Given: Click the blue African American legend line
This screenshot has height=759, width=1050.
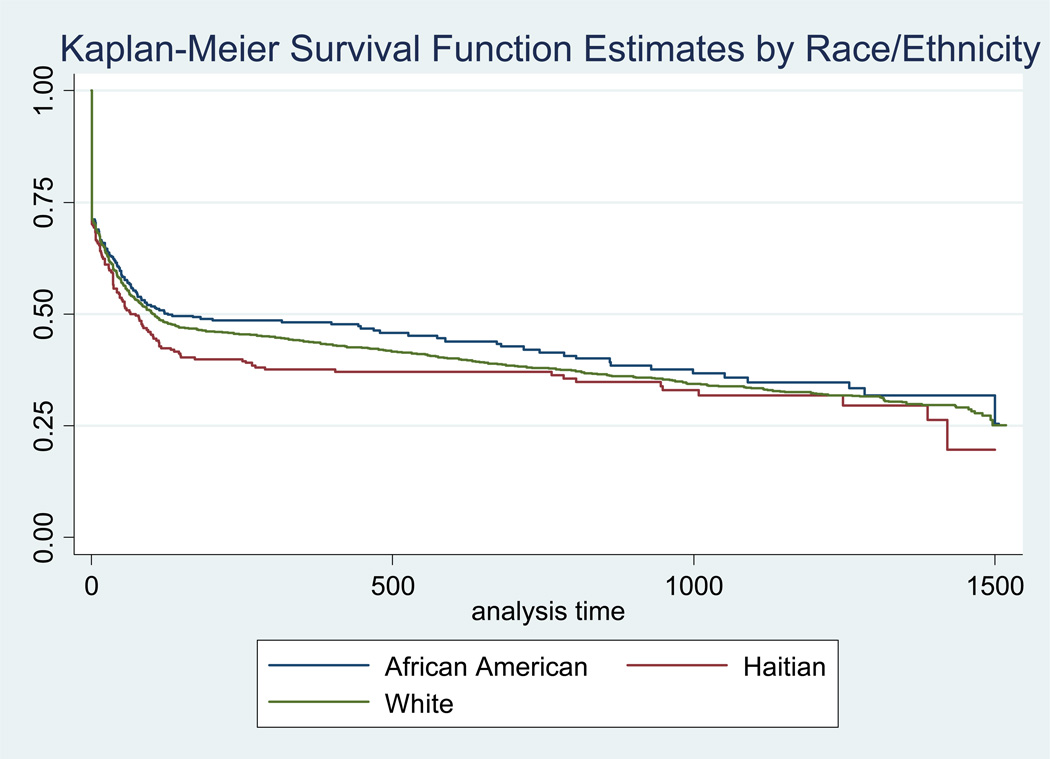Looking at the screenshot, I should [x=319, y=666].
